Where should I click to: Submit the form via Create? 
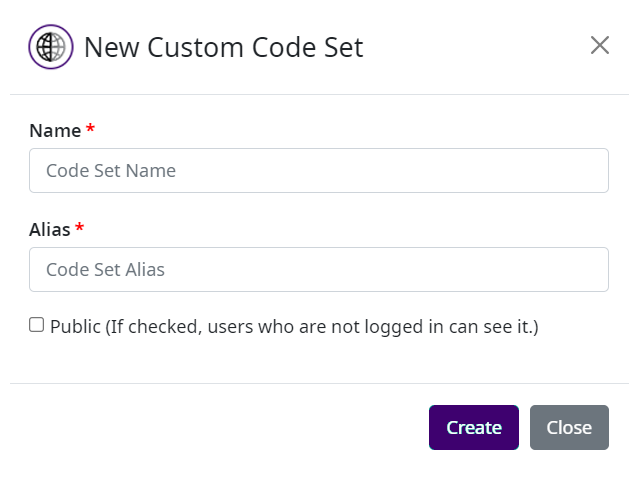point(473,427)
